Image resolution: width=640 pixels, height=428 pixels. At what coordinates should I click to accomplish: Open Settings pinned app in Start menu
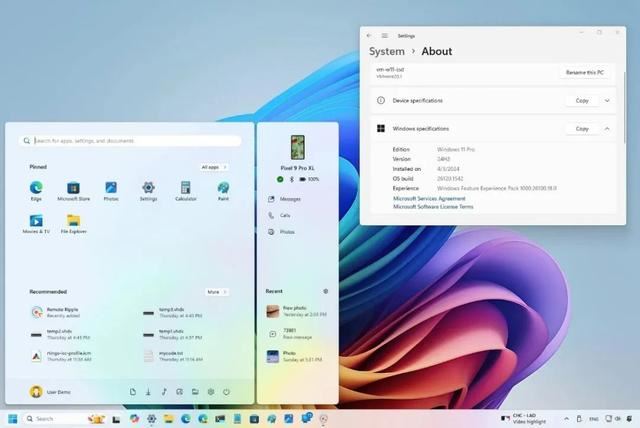point(148,191)
